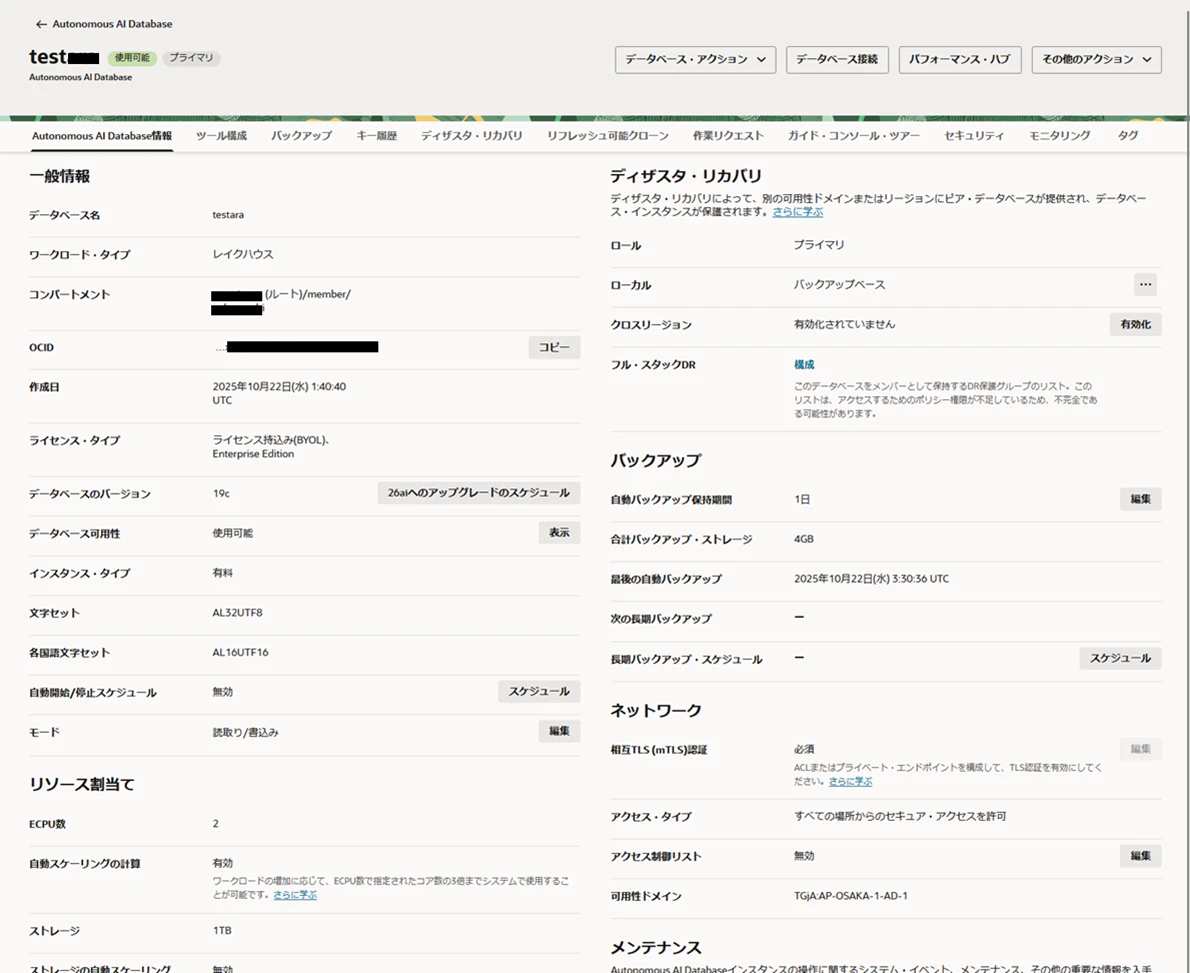Open the データベース・アクション dropdown
This screenshot has height=973, width=1190.
point(695,59)
